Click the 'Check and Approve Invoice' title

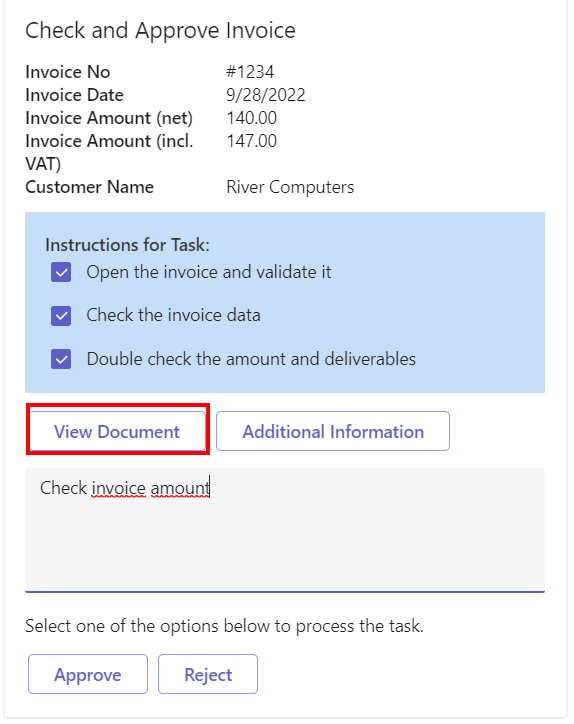click(160, 31)
